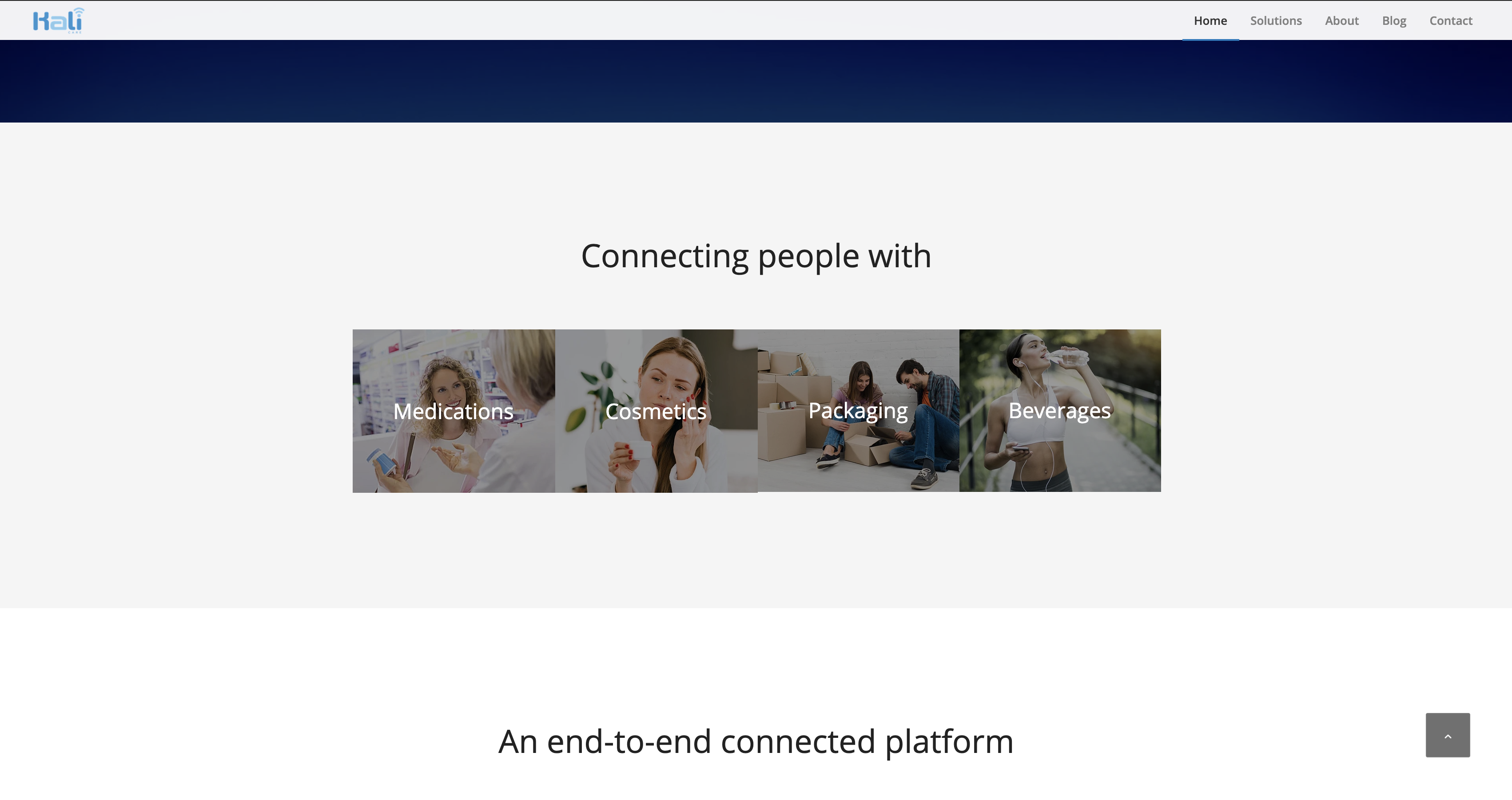
Task: Open the Beverages image tile
Action: click(1060, 411)
